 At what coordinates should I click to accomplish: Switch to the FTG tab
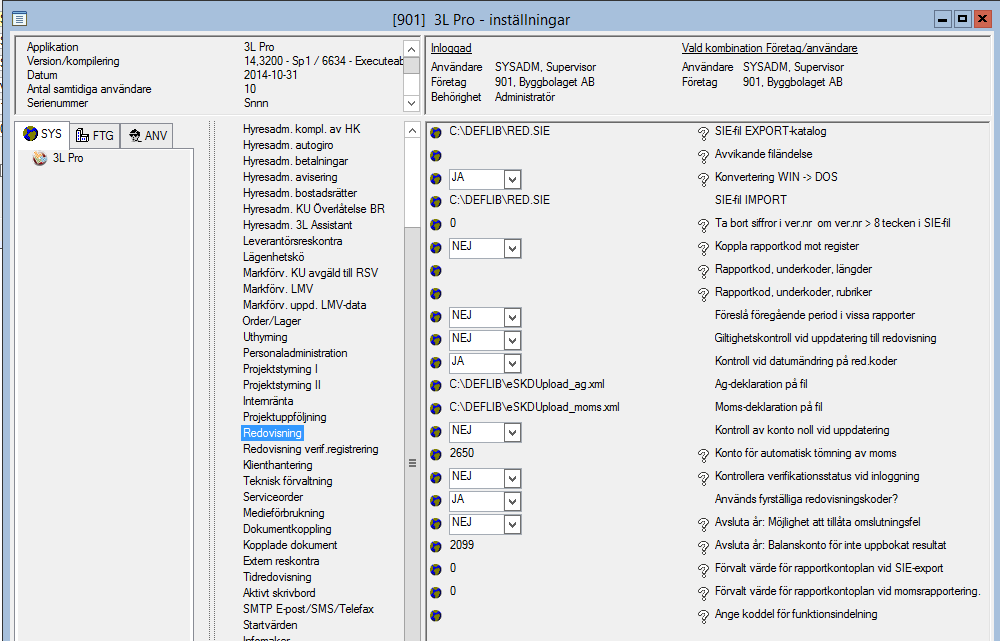tap(94, 135)
